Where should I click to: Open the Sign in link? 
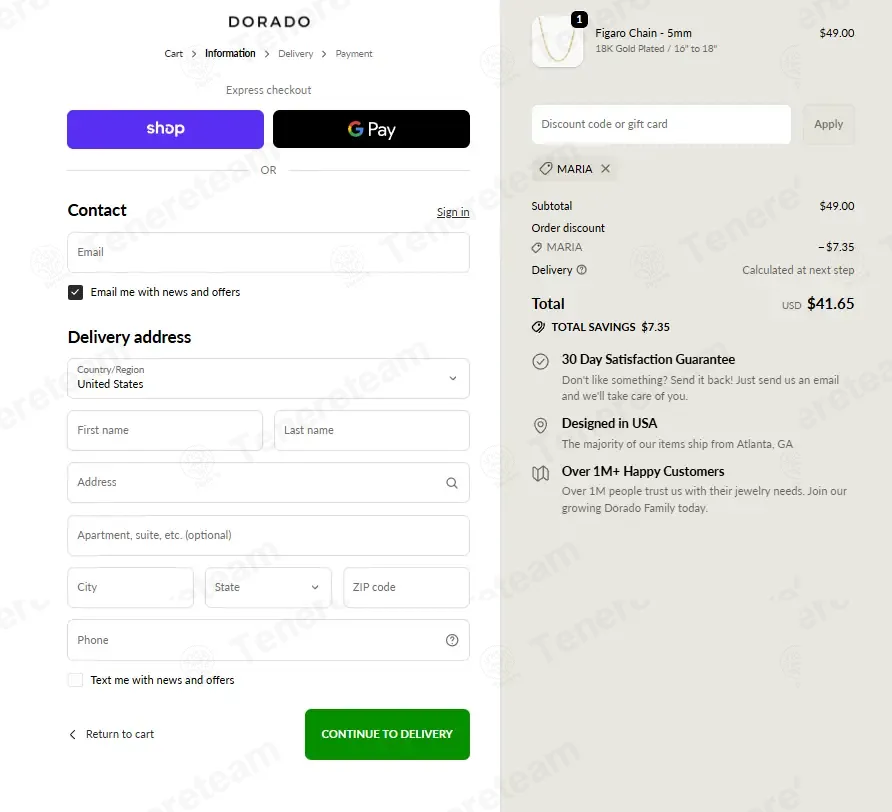(x=453, y=212)
